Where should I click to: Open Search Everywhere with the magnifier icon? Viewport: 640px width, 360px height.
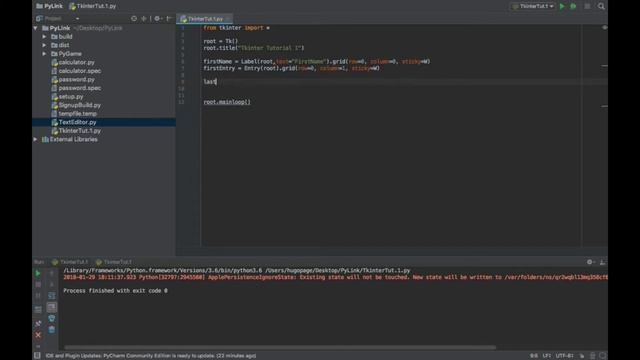click(601, 6)
